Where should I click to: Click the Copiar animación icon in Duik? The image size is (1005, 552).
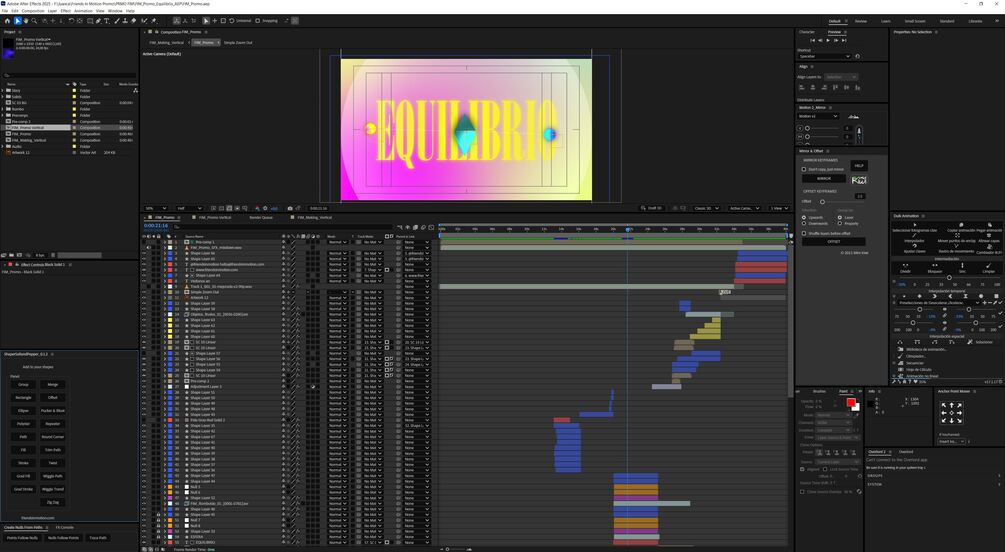tap(960, 226)
